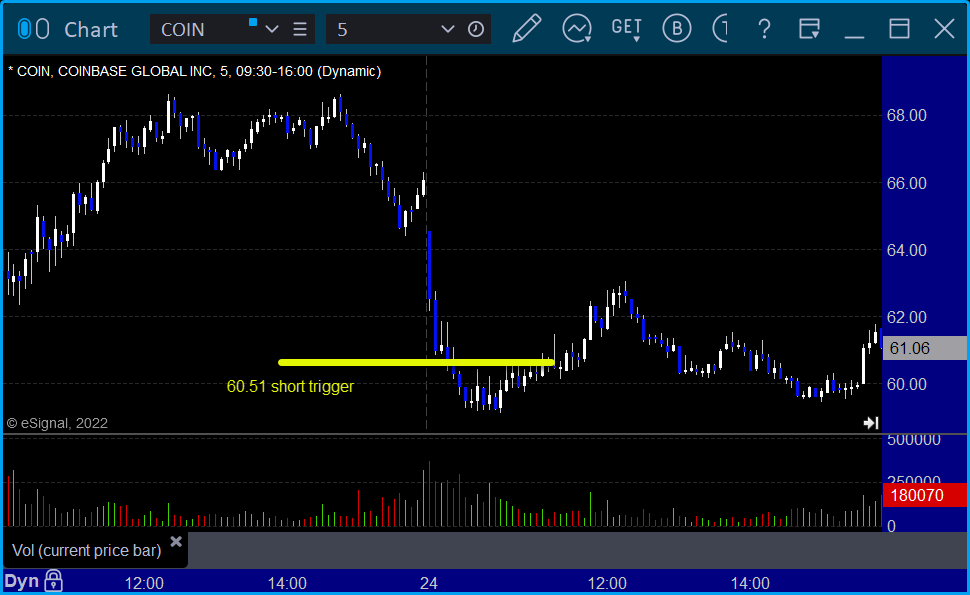Click the circled B toolbar icon

tap(677, 28)
